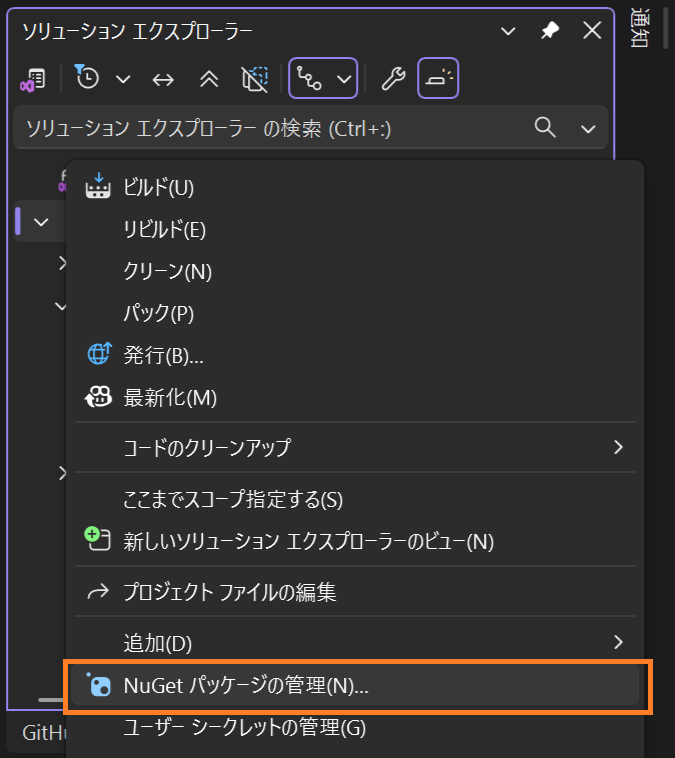Open NuGet パッケージの管理(N)...
Screen dimensions: 675x758
(x=355, y=685)
